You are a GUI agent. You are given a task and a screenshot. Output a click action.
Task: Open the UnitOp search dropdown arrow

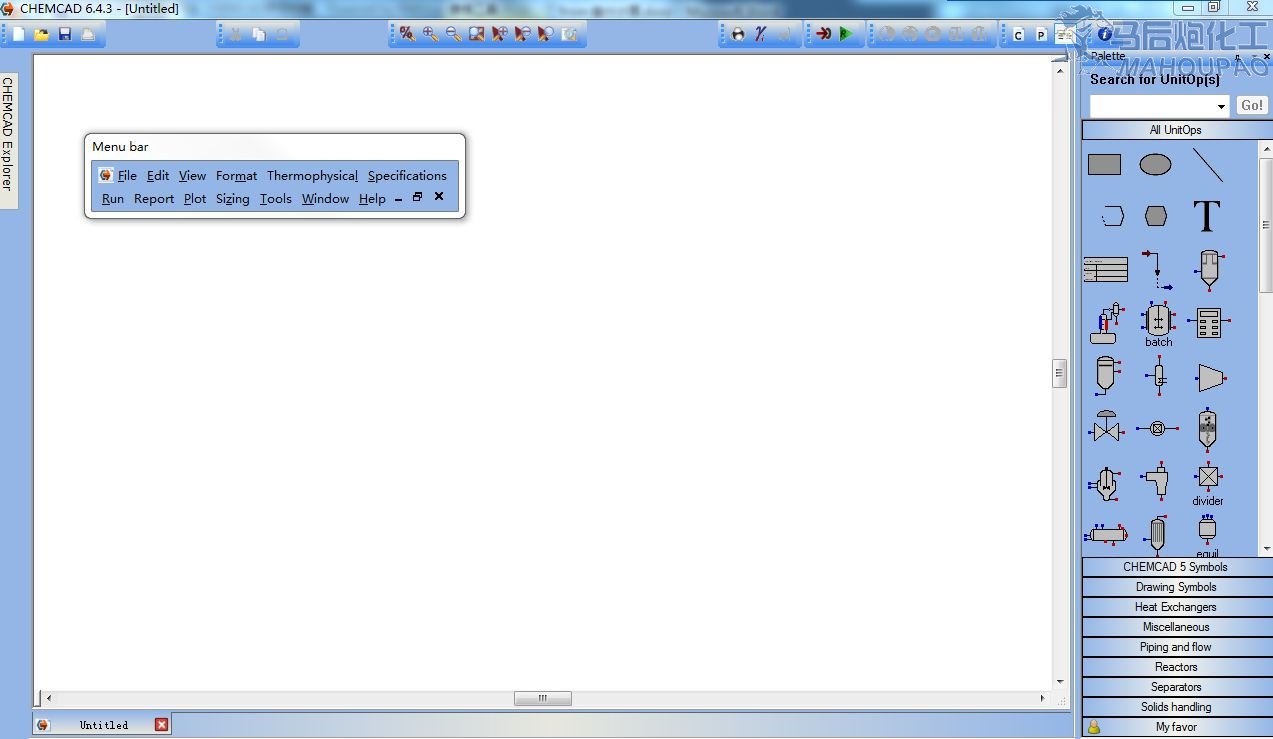(x=1221, y=106)
